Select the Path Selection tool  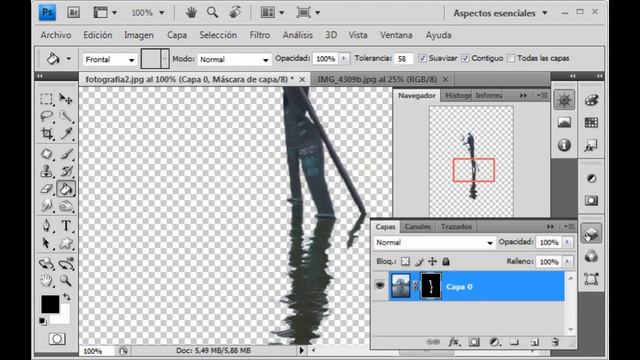[47, 243]
